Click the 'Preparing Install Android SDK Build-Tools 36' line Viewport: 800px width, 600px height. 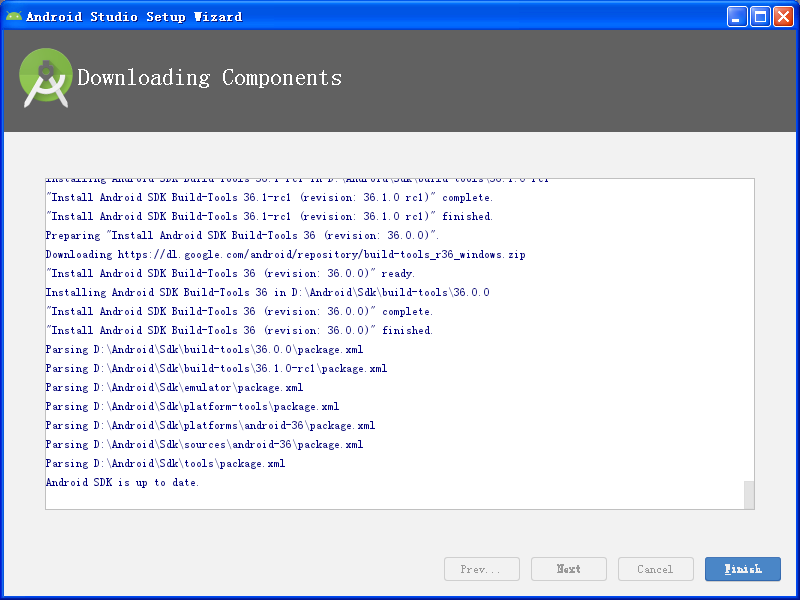pyautogui.click(x=242, y=235)
